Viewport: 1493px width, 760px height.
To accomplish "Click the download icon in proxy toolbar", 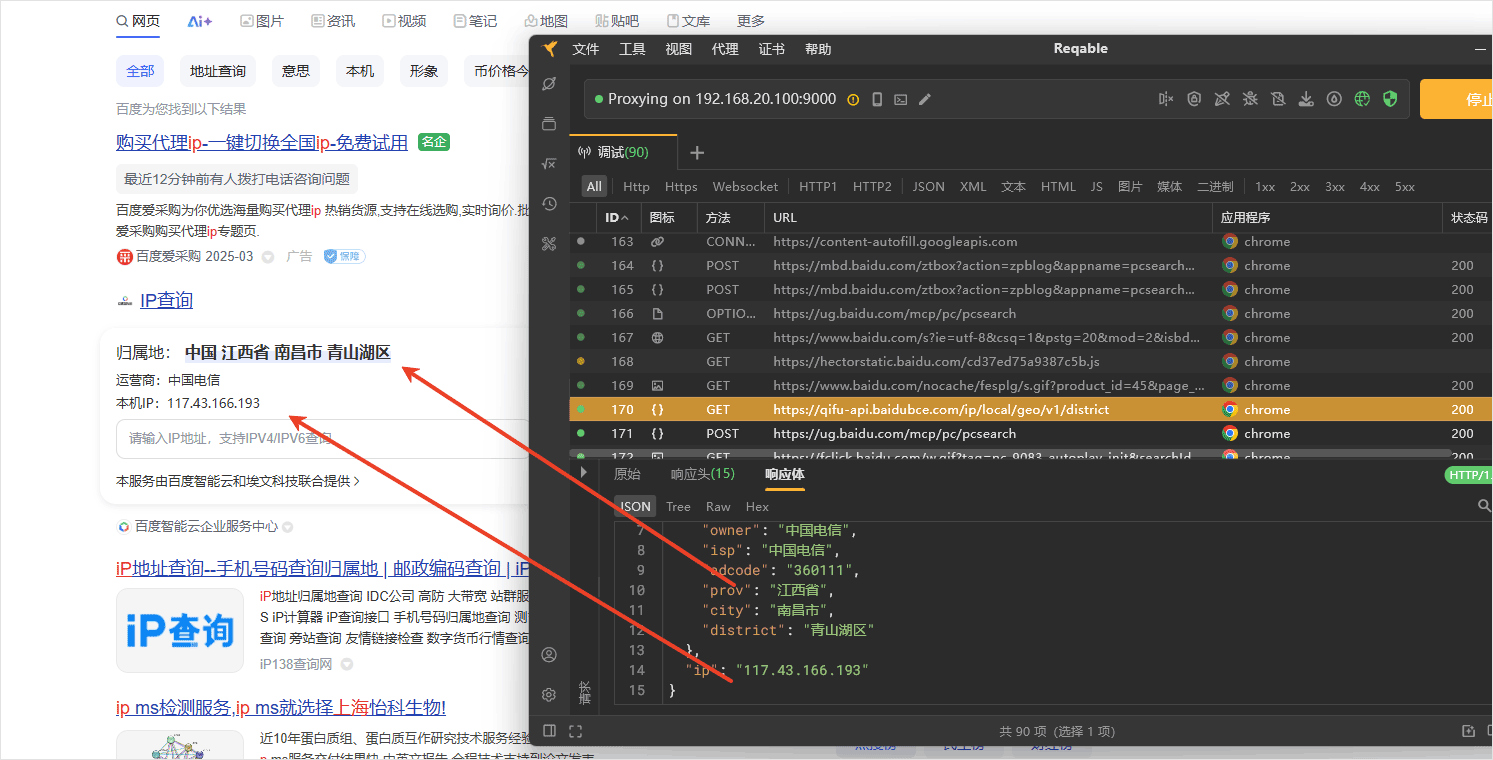I will click(x=1305, y=99).
